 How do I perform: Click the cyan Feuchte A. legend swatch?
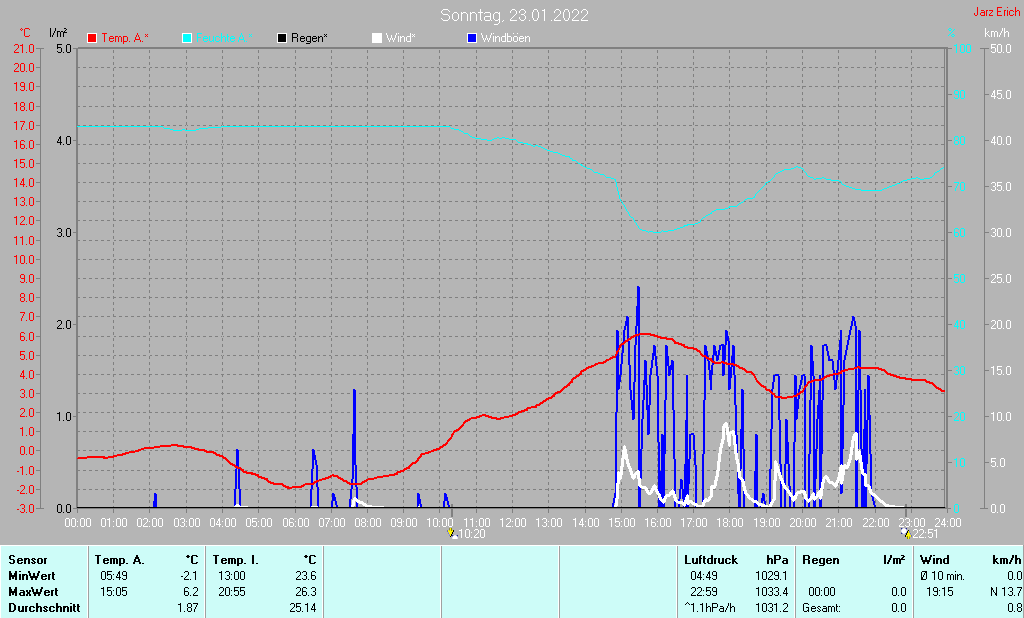pyautogui.click(x=187, y=38)
